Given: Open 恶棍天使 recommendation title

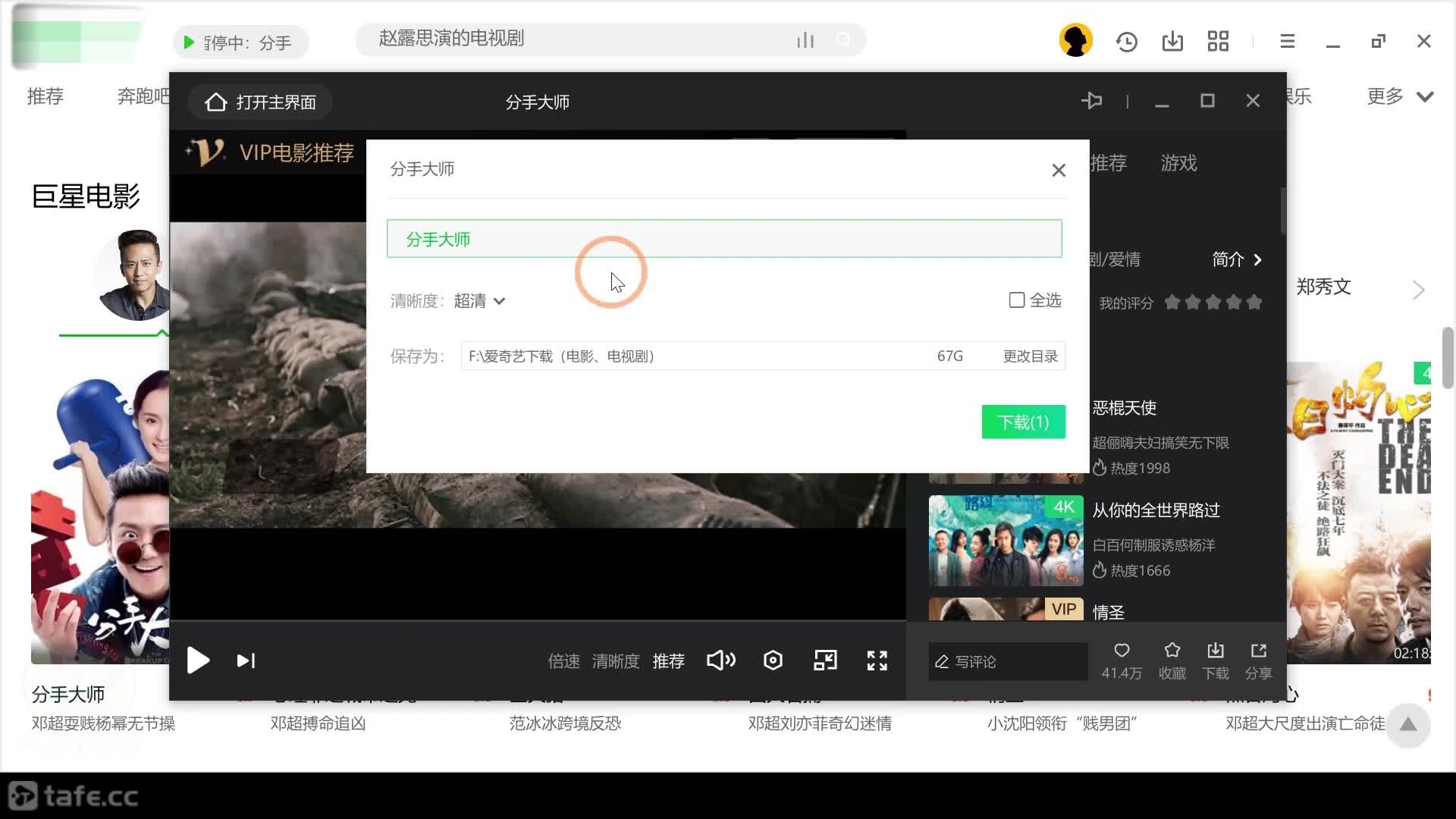Looking at the screenshot, I should 1125,408.
